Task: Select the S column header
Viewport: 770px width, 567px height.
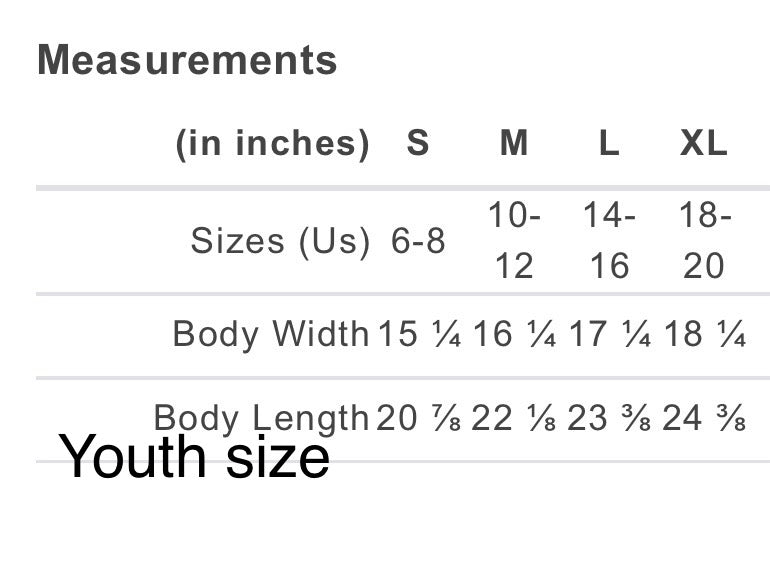Action: [418, 144]
